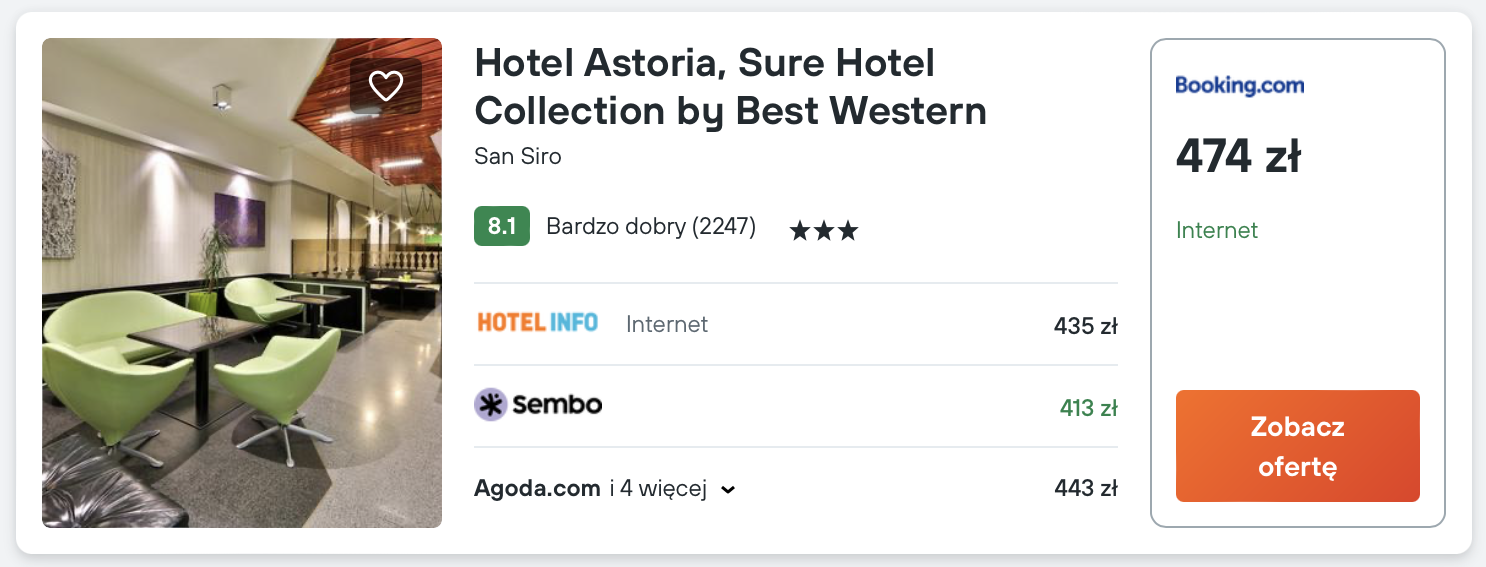1486x567 pixels.
Task: Click the "i 4 więcej" expander text
Action: (x=658, y=489)
